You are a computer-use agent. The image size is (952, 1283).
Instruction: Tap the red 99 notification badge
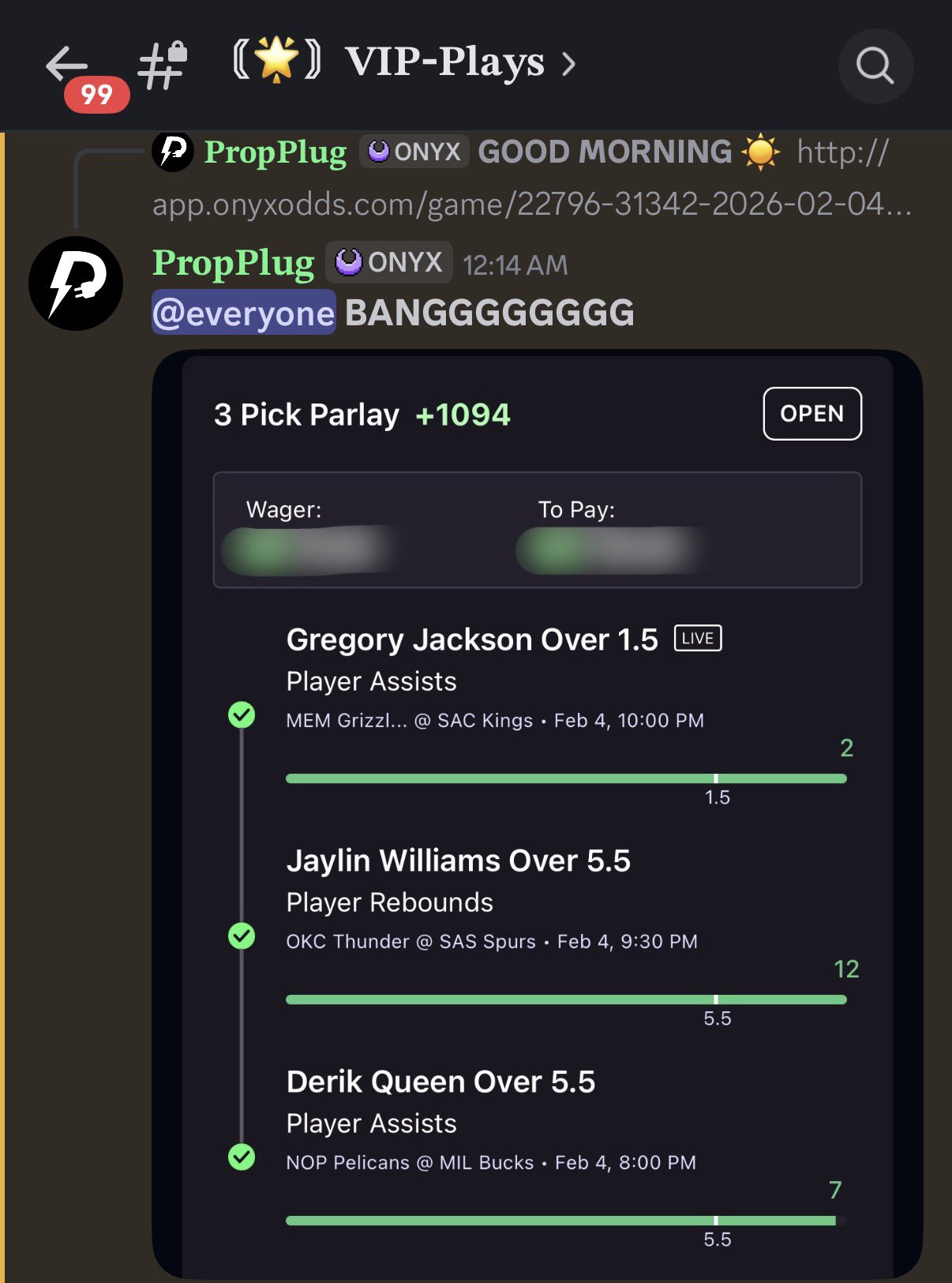tap(97, 95)
